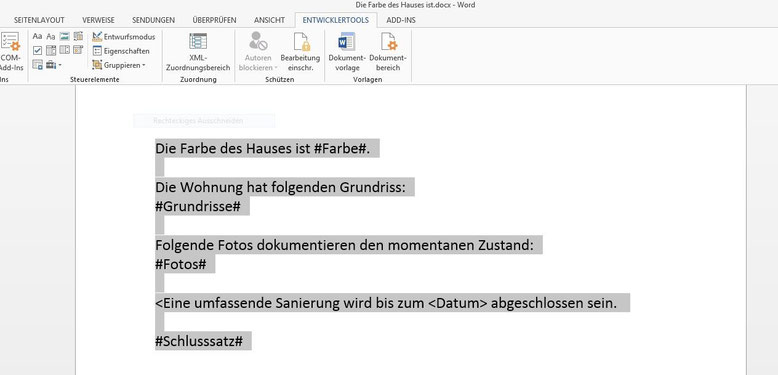
Task: Click the line 'Die Farbe des Hauses ist #Farbe#.'
Action: [x=262, y=148]
